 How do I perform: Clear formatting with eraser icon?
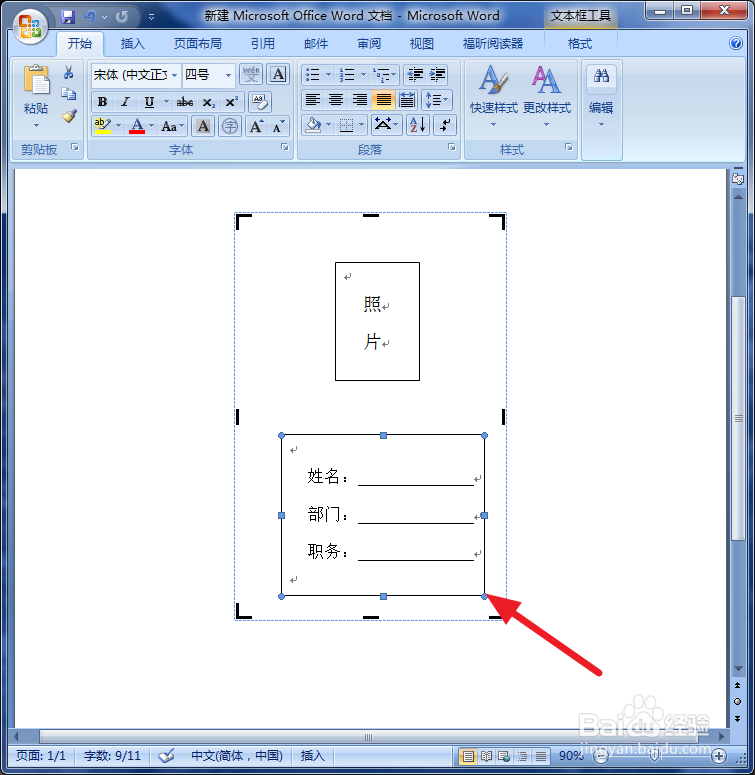point(260,102)
